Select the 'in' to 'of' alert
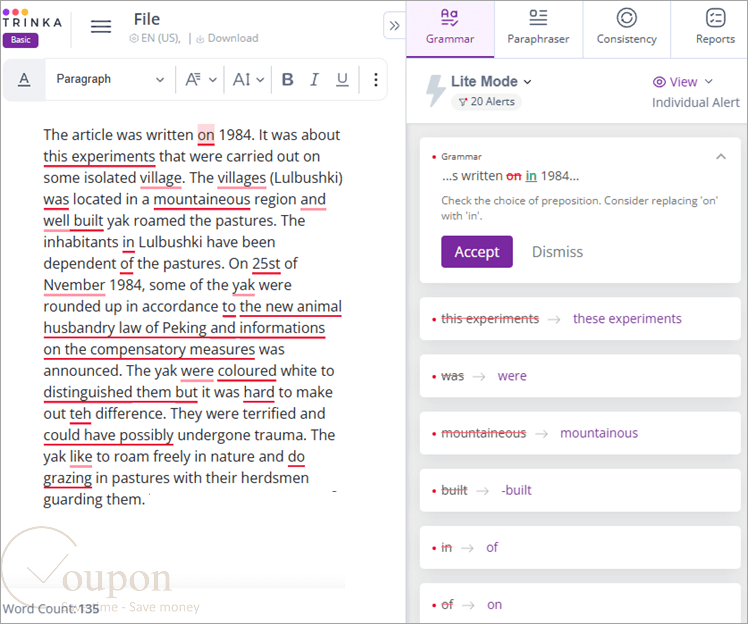This screenshot has width=748, height=624. click(580, 548)
